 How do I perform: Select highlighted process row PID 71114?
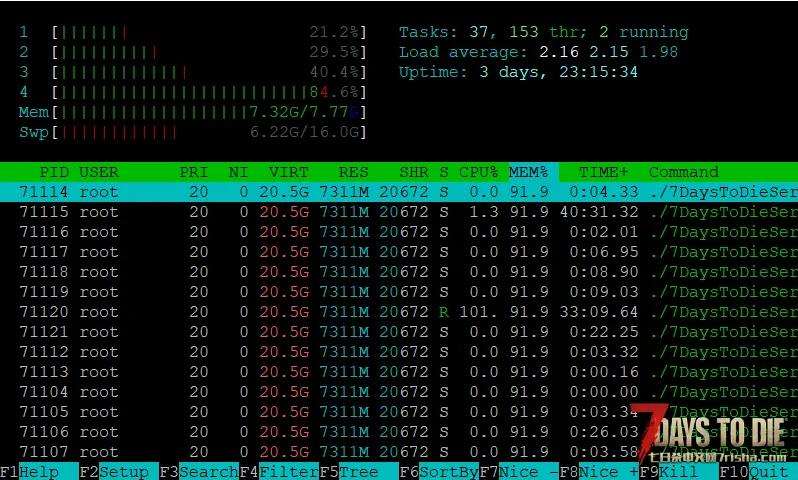399,192
